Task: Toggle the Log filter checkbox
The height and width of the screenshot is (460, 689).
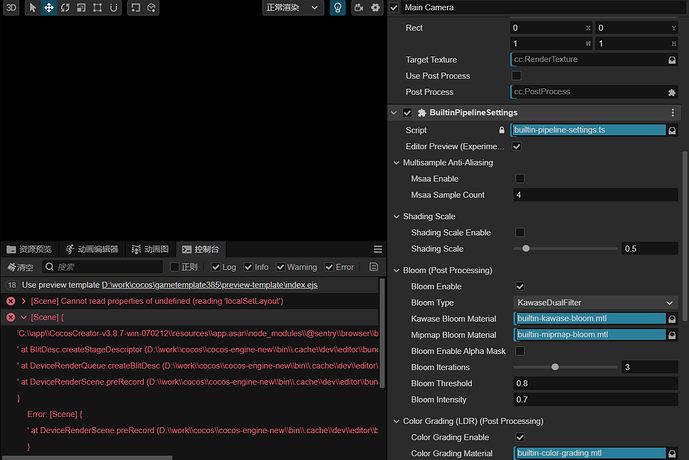Action: (216, 267)
